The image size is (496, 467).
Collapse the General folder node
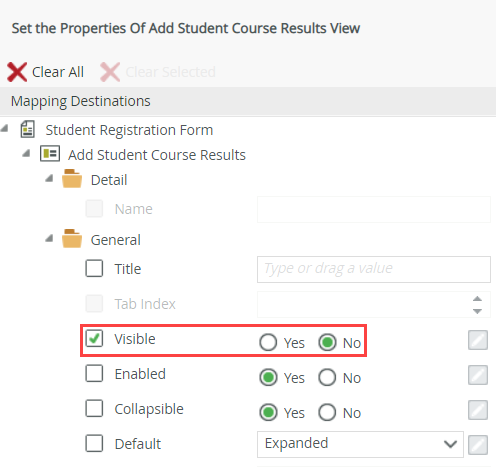click(x=49, y=238)
